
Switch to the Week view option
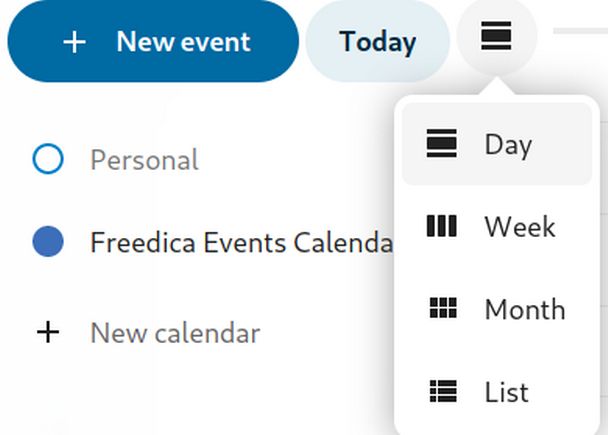[519, 226]
